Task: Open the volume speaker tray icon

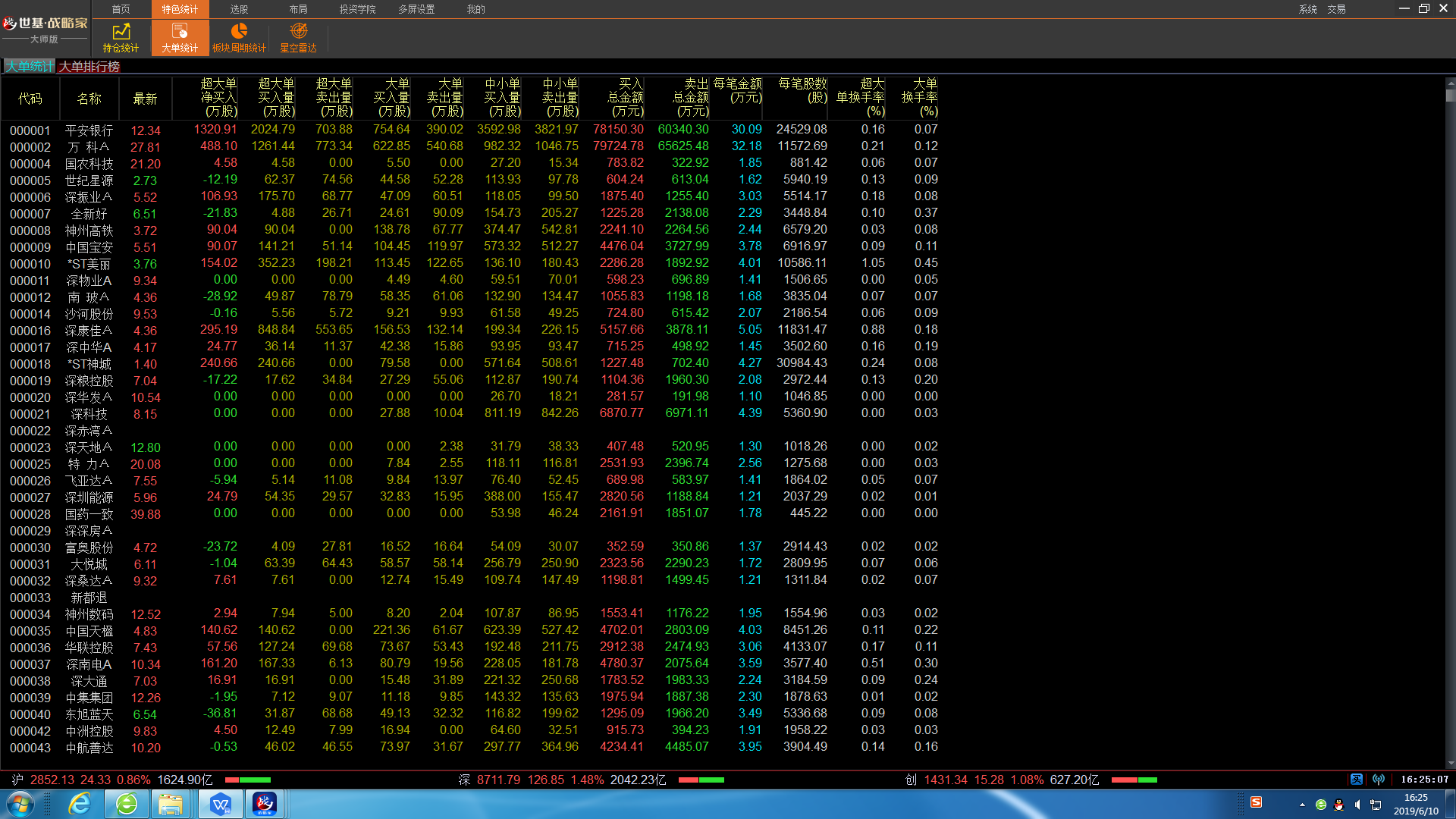Action: [x=1357, y=805]
